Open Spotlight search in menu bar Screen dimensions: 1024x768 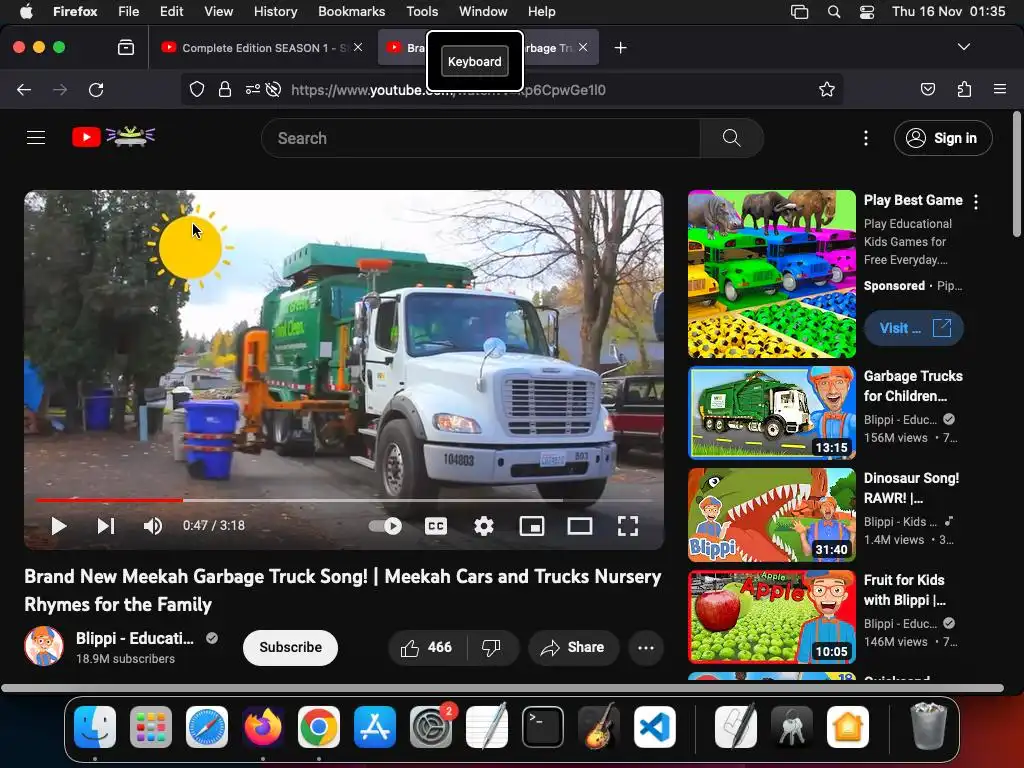[834, 11]
